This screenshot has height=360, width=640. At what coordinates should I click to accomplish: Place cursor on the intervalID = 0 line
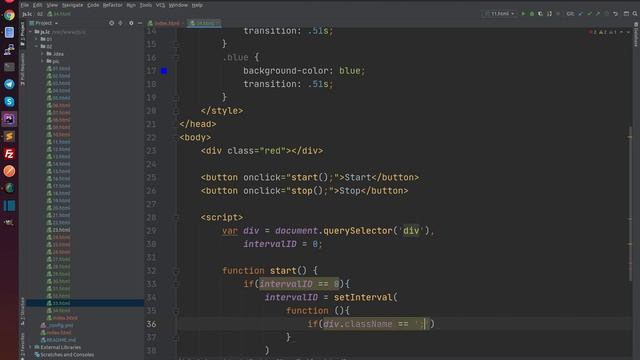click(283, 244)
